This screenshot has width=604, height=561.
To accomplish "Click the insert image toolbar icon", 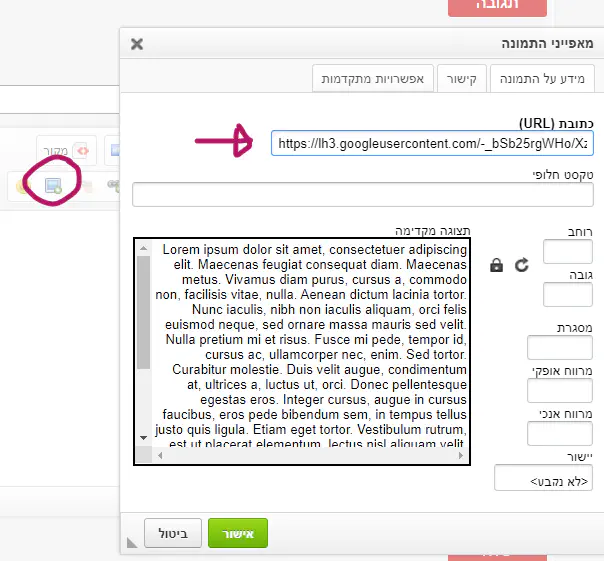I will (53, 184).
